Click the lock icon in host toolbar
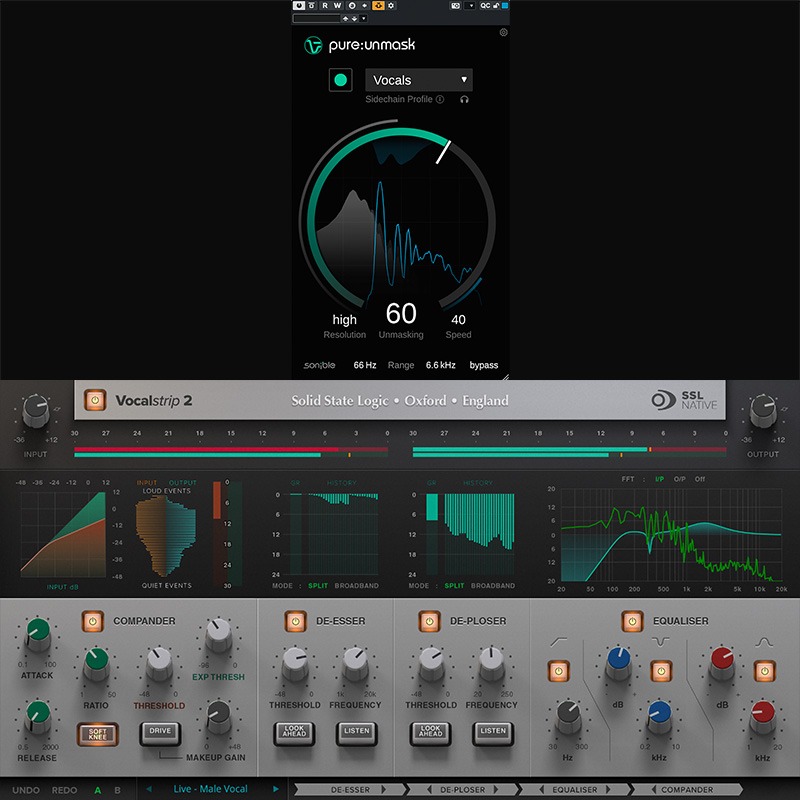This screenshot has width=800, height=800. [x=496, y=6]
